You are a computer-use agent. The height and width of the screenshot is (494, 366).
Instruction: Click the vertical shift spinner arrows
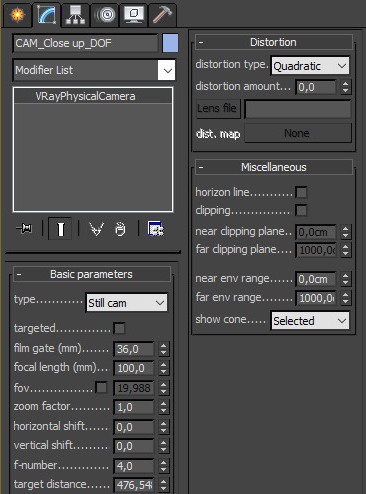tap(163, 446)
